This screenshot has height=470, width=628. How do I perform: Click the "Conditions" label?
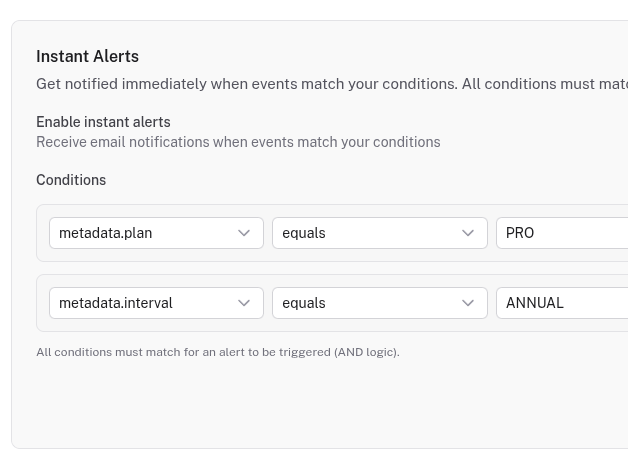[71, 180]
